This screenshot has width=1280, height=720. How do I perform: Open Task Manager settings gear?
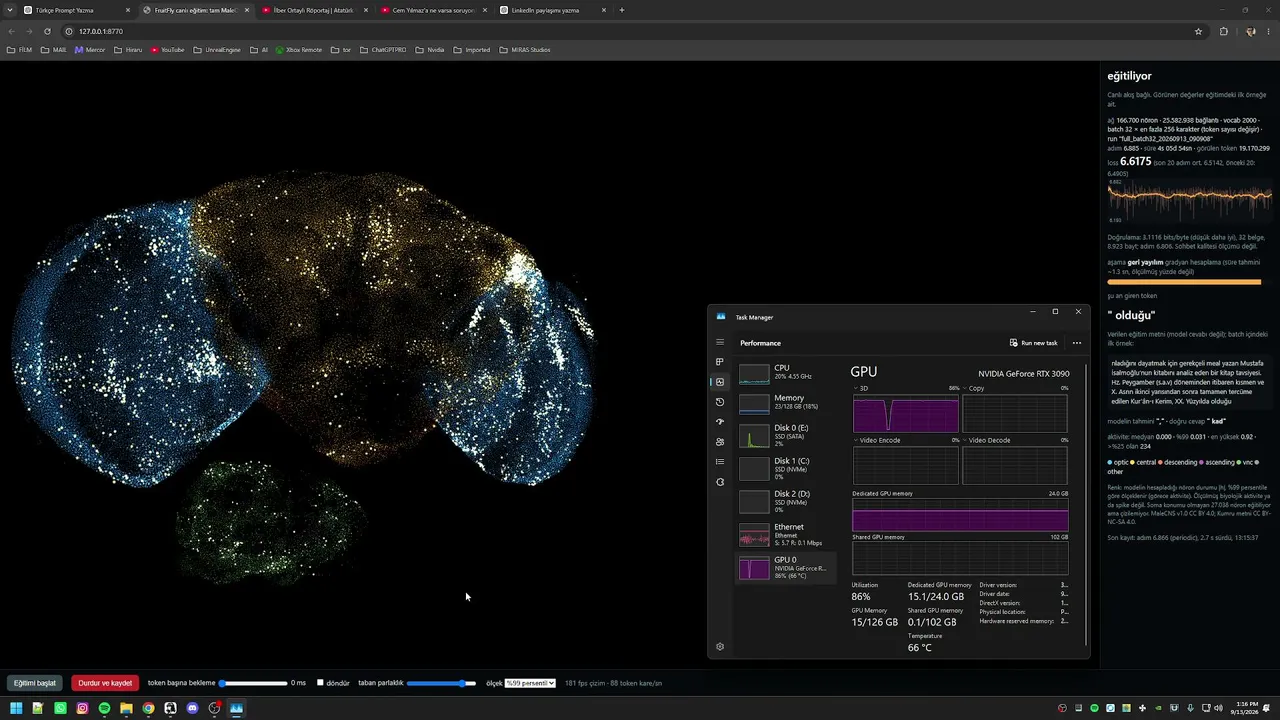pos(720,647)
